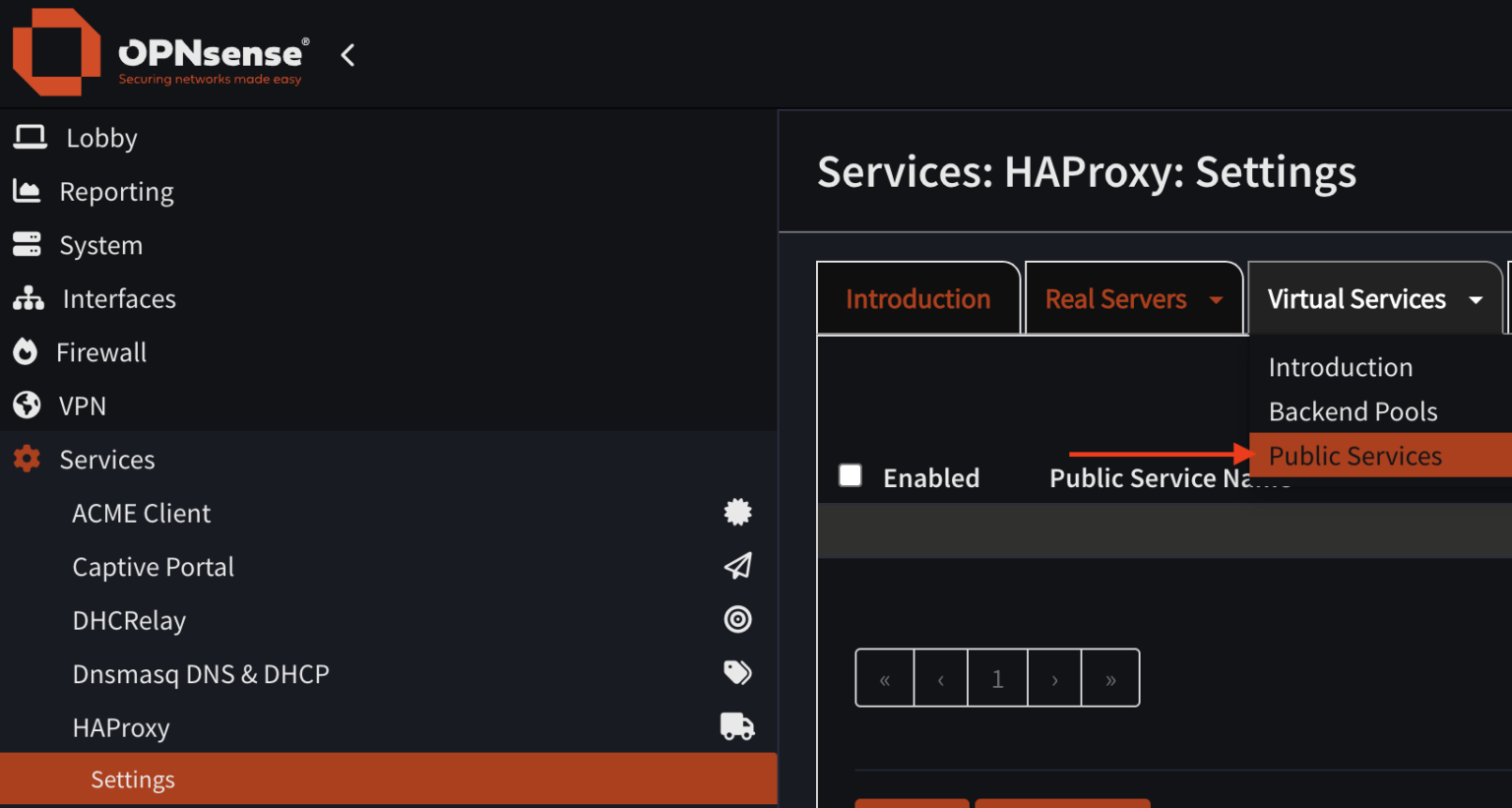This screenshot has height=808, width=1512.
Task: Click the Services gear icon
Action: click(28, 459)
